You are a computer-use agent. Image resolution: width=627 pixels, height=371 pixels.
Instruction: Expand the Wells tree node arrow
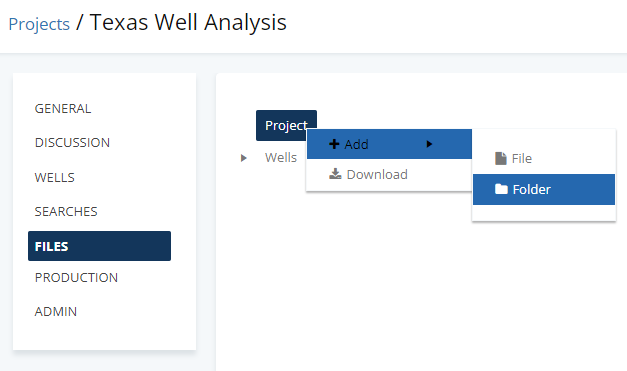pyautogui.click(x=244, y=158)
